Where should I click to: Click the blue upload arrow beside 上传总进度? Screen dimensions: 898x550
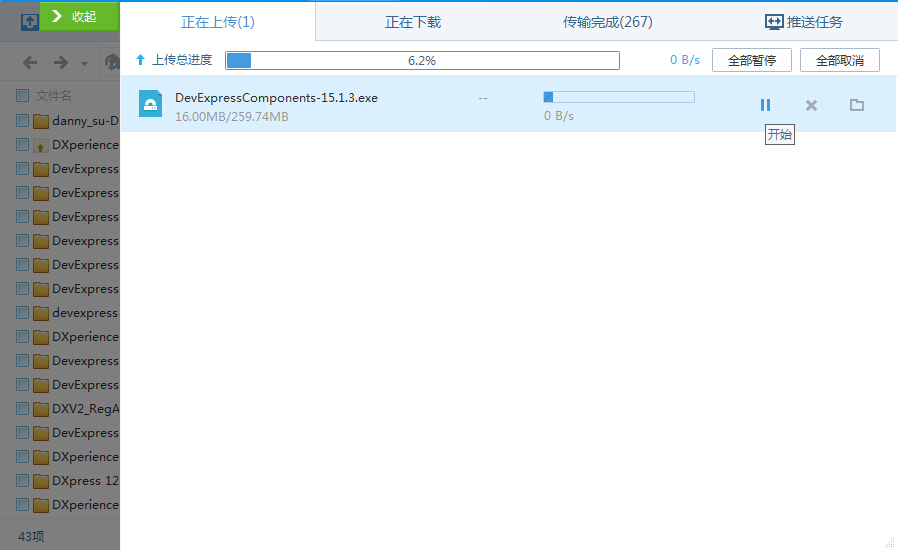point(140,60)
